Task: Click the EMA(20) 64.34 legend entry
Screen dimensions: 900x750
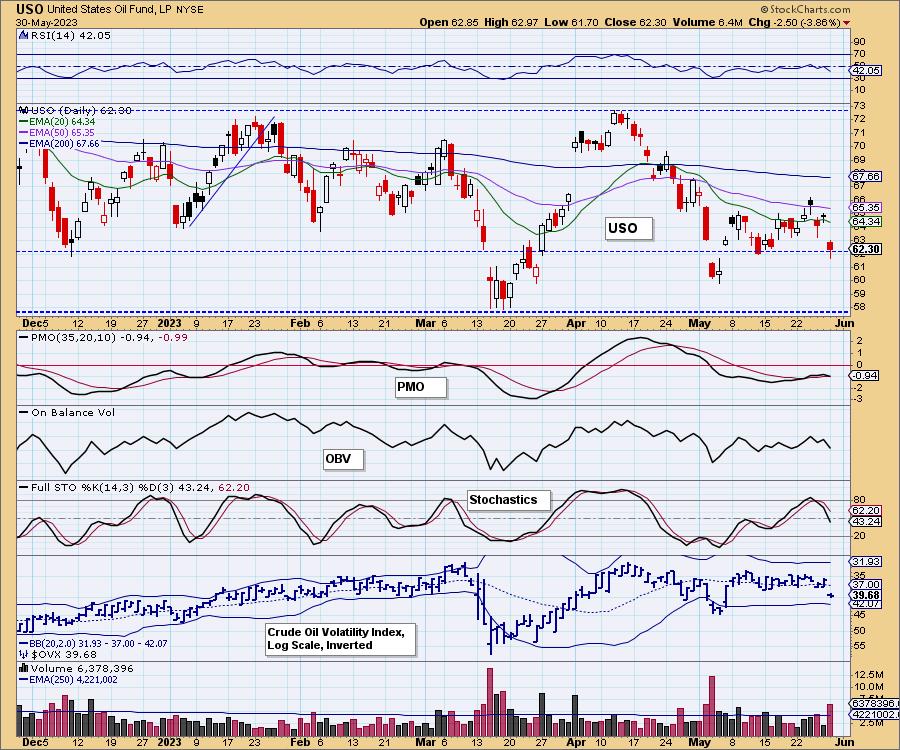Action: coord(57,122)
